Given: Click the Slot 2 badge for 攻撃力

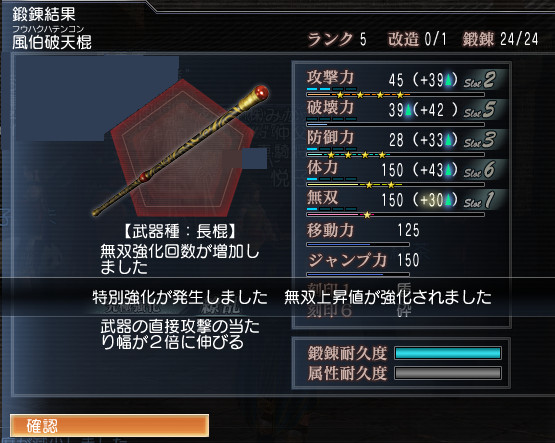Looking at the screenshot, I should [x=480, y=80].
